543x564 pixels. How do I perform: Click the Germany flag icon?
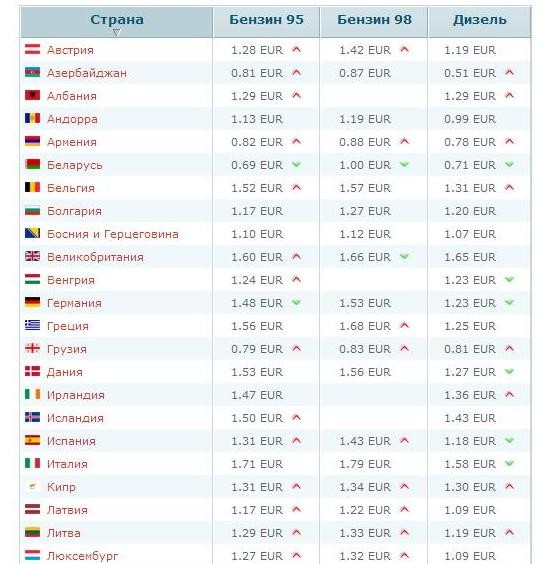pos(32,302)
